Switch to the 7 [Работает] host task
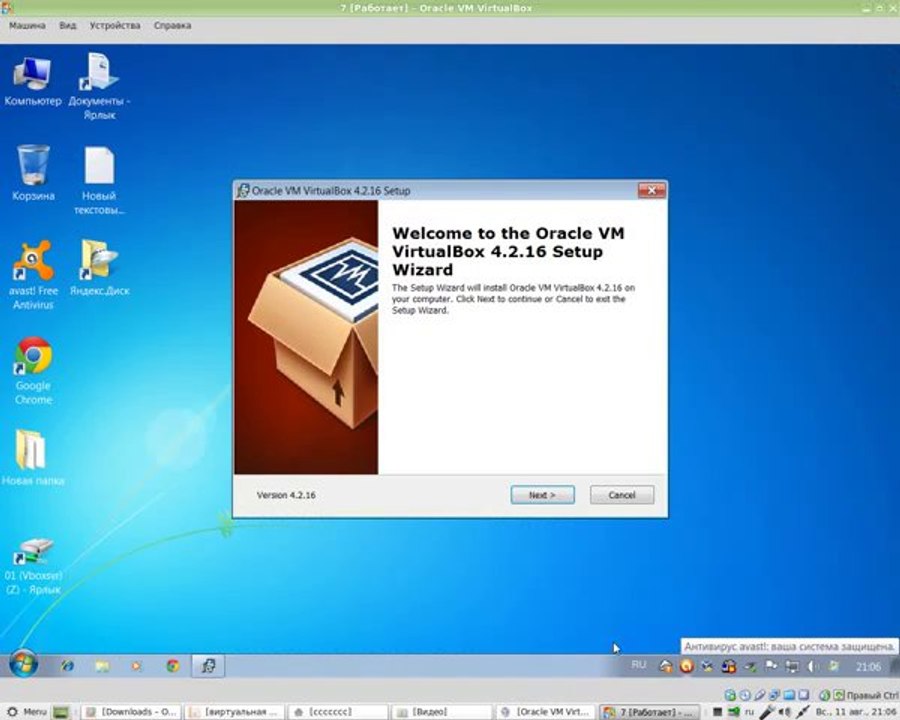 pos(649,712)
